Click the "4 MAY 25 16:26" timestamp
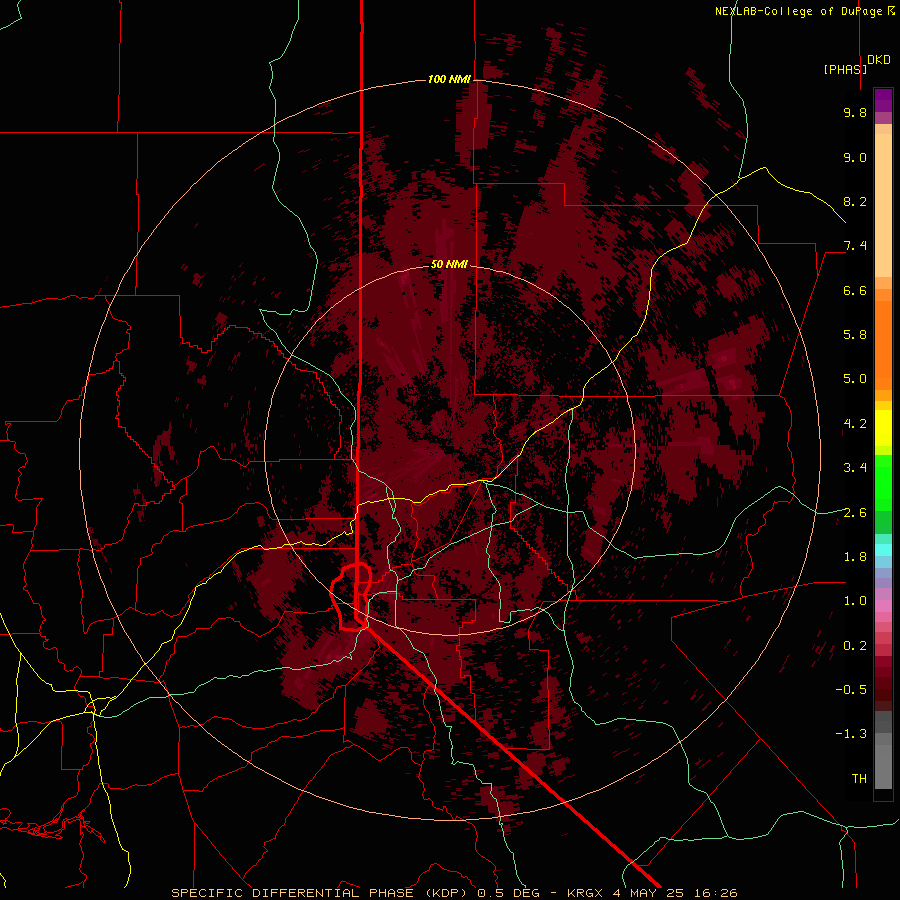The height and width of the screenshot is (900, 900). 675,893
